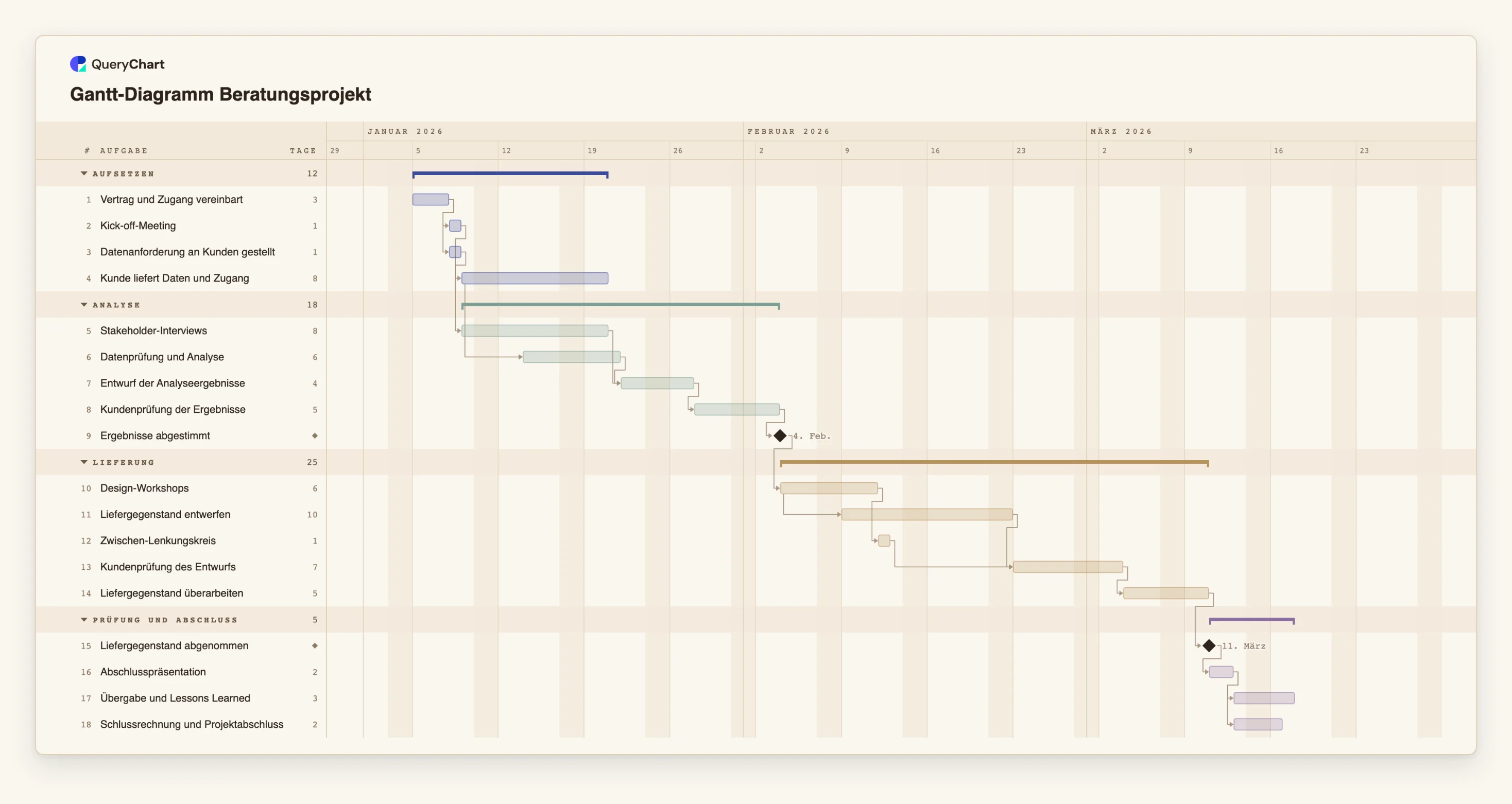Click the FEBRUAR 2026 month header
Image resolution: width=1512 pixels, height=804 pixels.
pyautogui.click(x=788, y=131)
